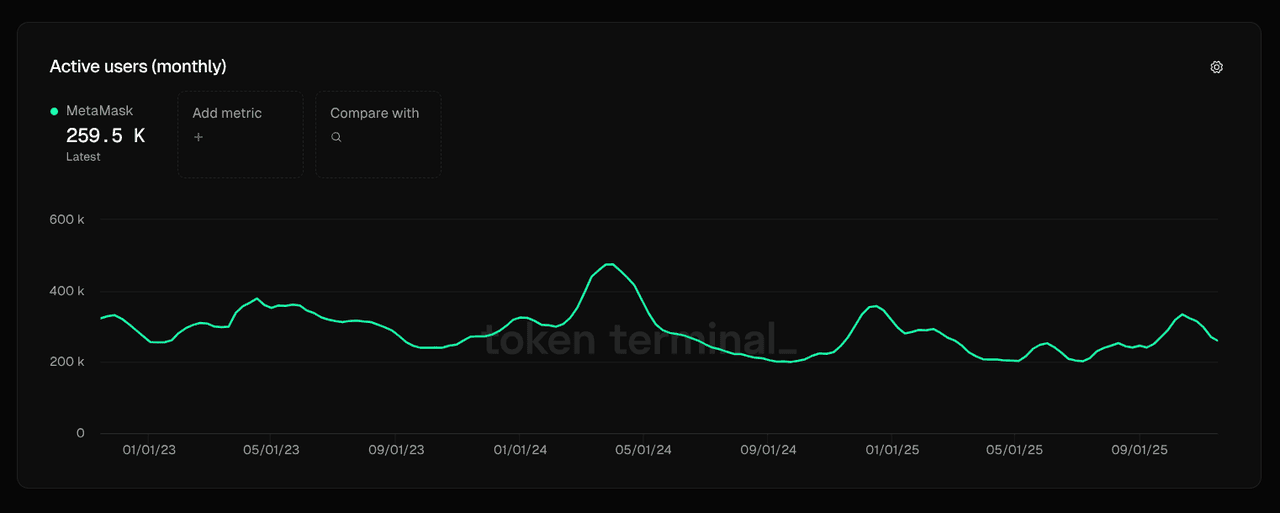Click the 600 k y-axis label
Viewport: 1280px width, 513px height.
(x=67, y=219)
